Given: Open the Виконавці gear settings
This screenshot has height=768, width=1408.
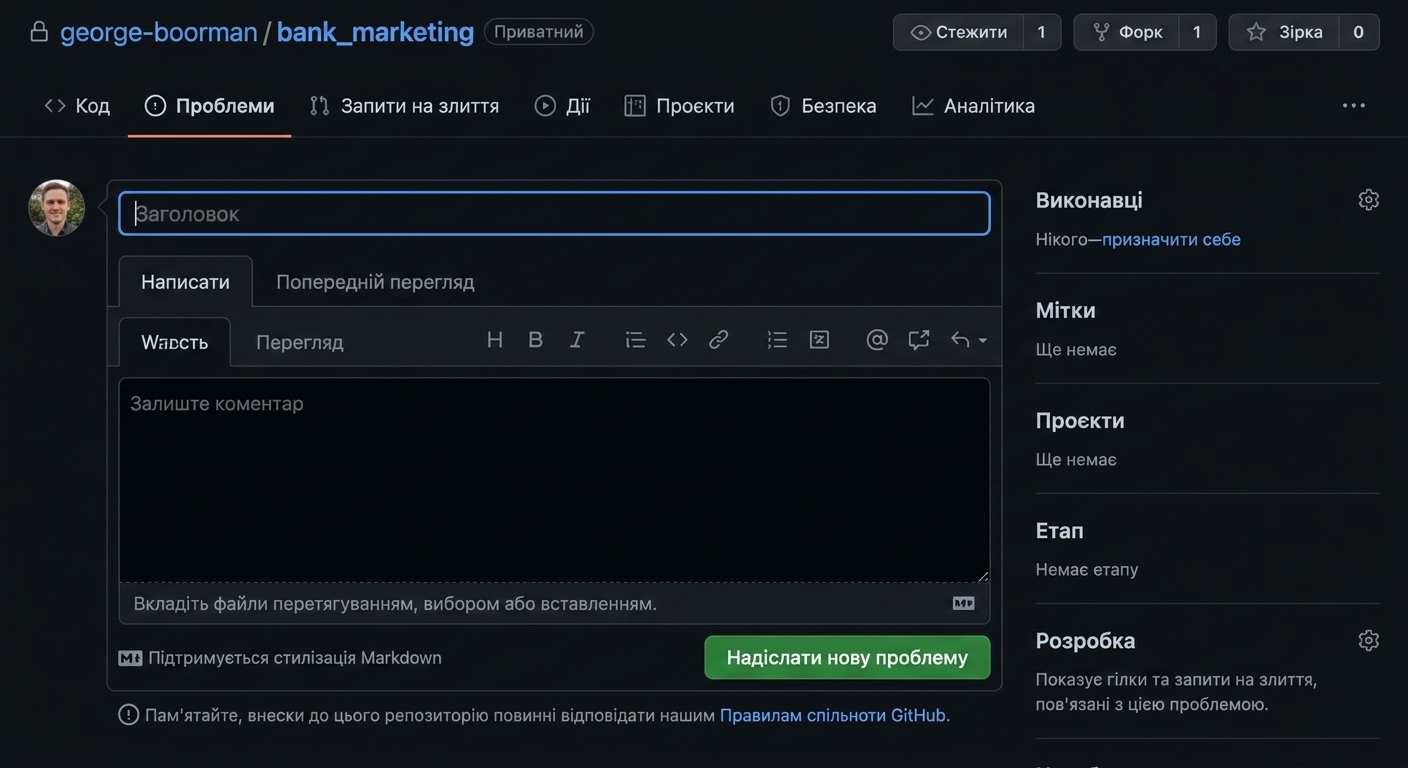Looking at the screenshot, I should point(1369,200).
